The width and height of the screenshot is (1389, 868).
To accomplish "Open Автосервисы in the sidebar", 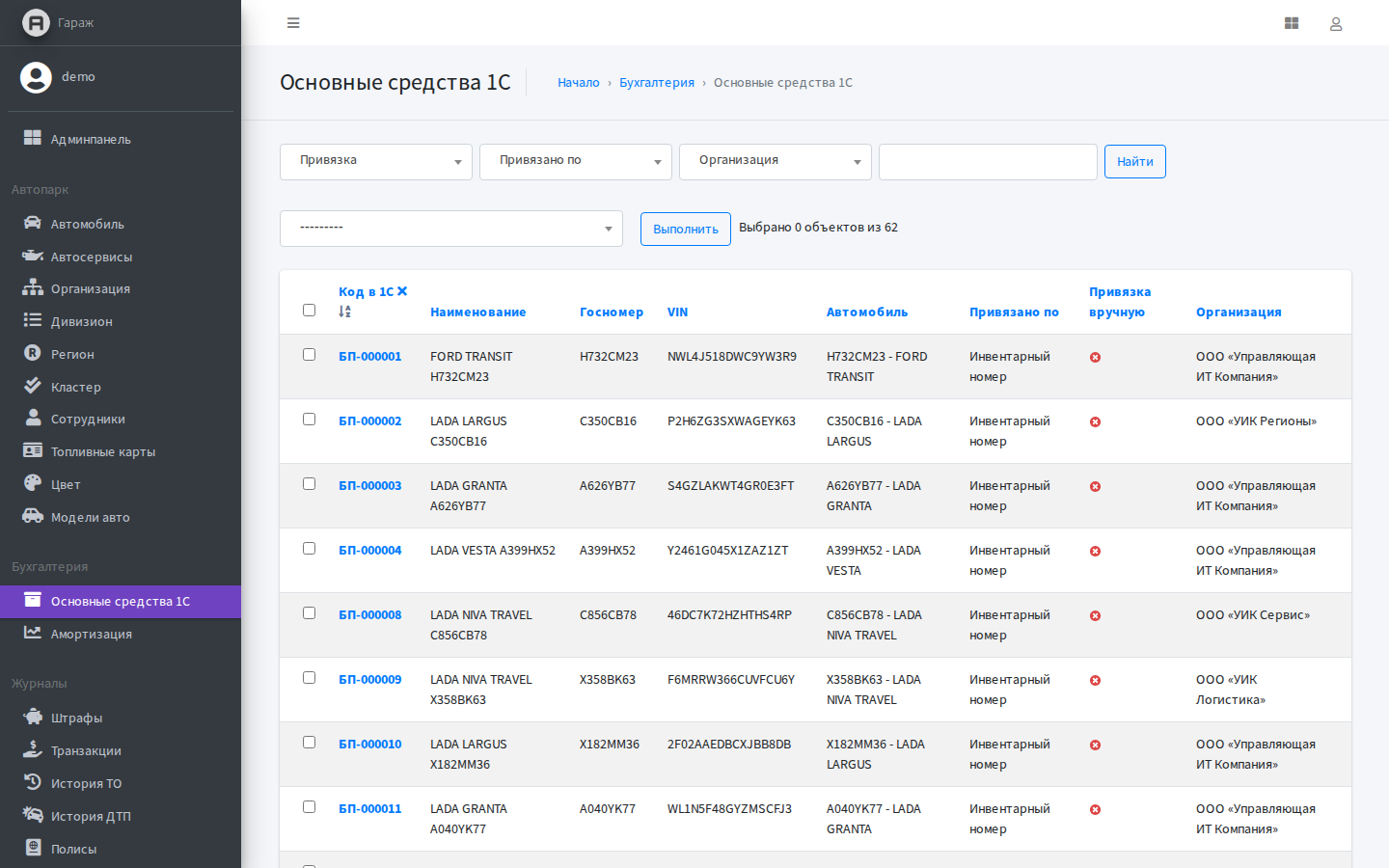I will (x=121, y=257).
